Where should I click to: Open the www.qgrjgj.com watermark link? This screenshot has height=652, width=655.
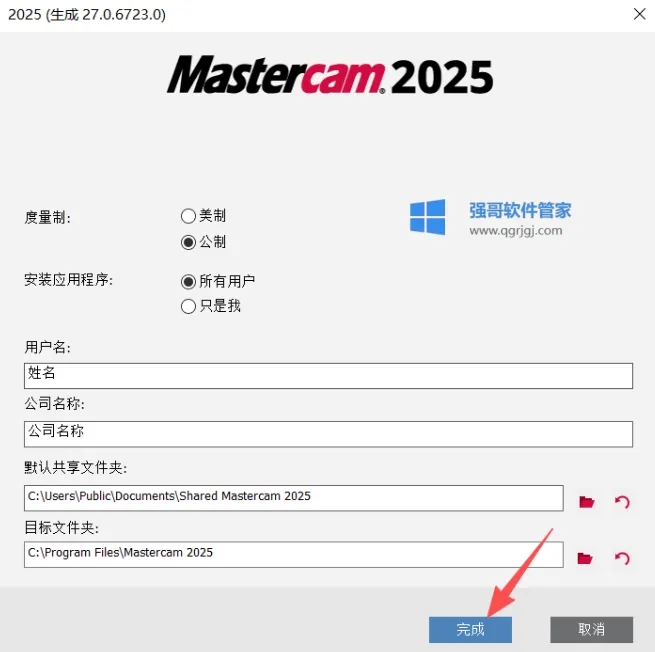tap(515, 231)
